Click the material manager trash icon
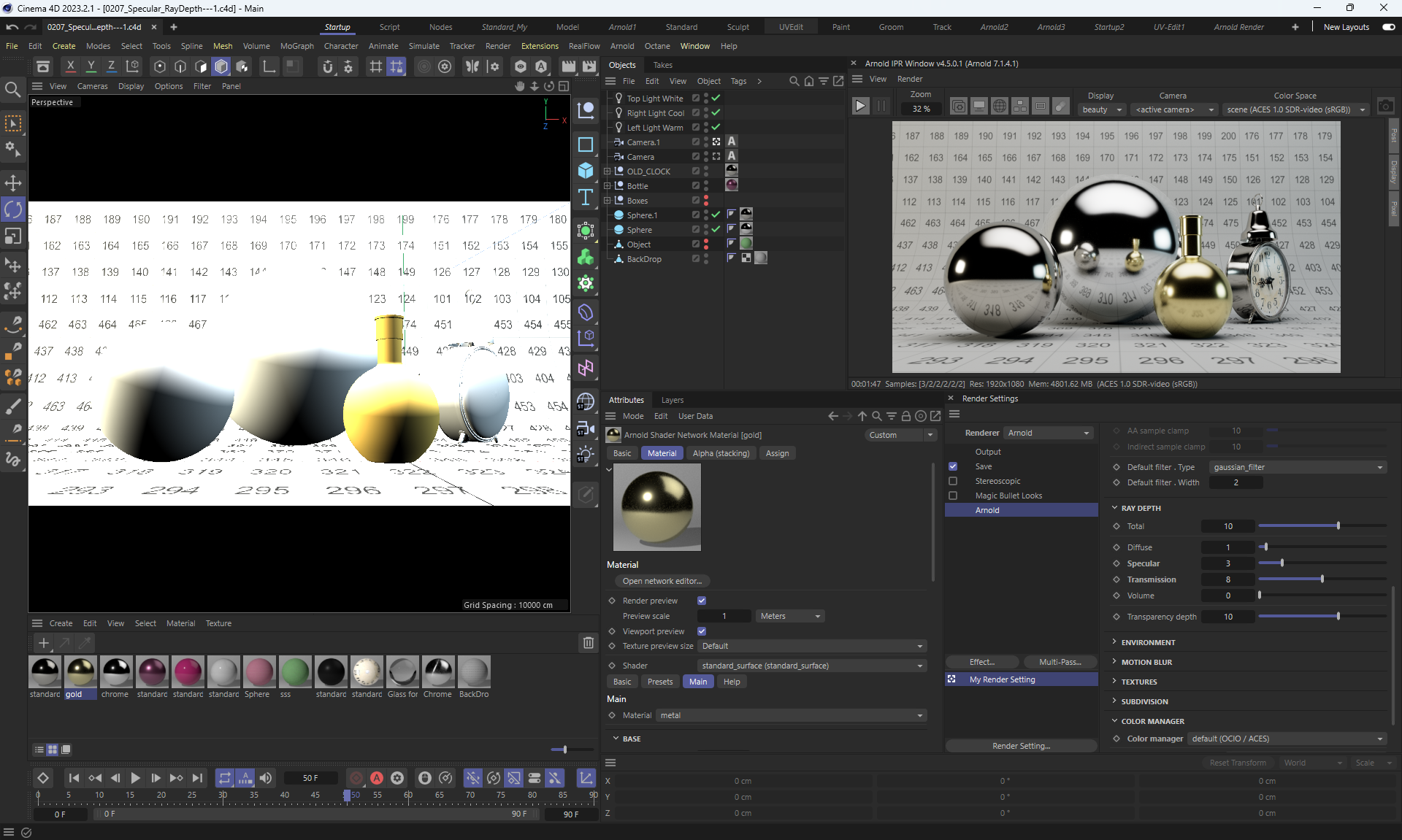 tap(588, 643)
